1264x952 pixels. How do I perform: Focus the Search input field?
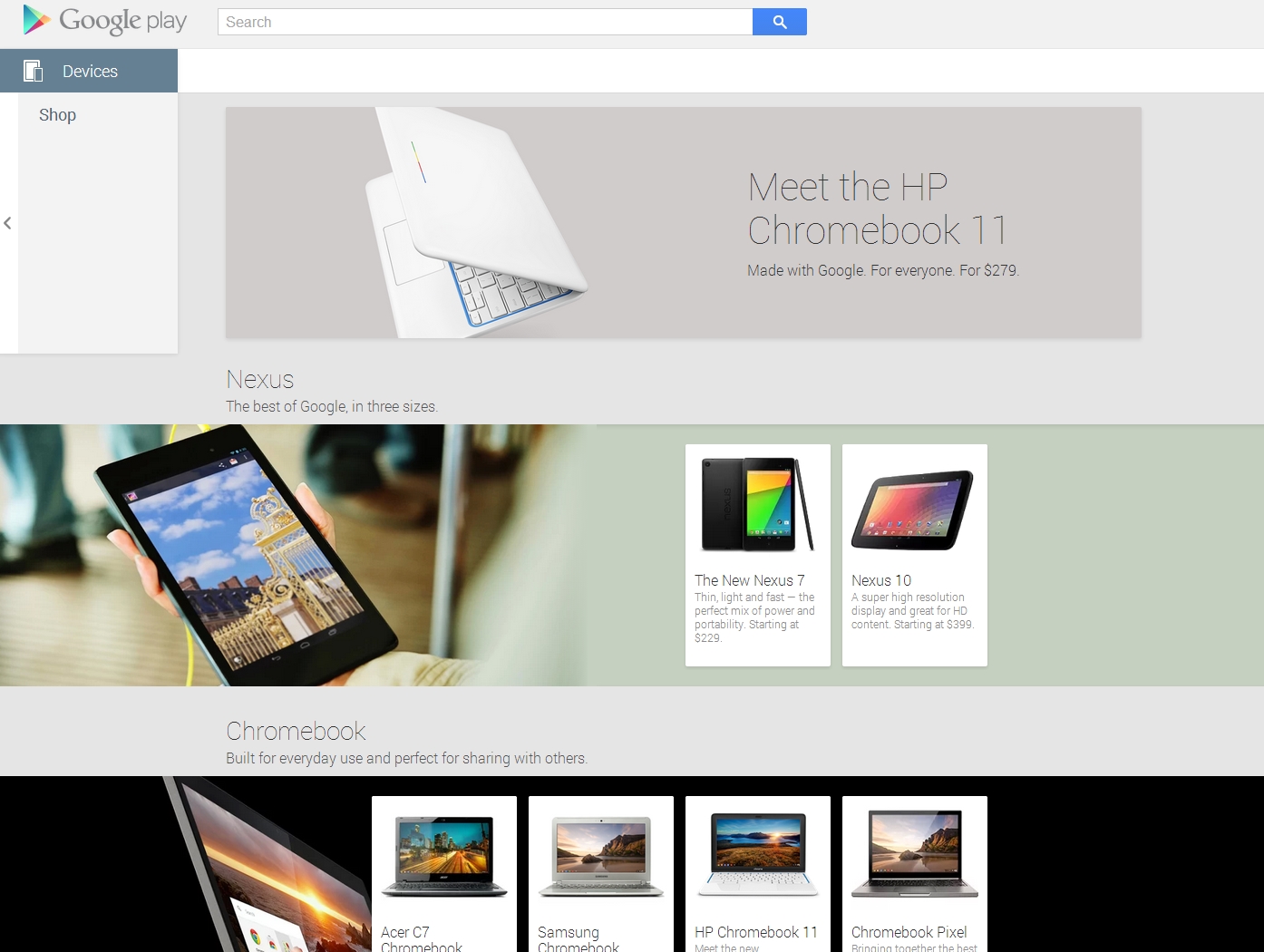(485, 22)
